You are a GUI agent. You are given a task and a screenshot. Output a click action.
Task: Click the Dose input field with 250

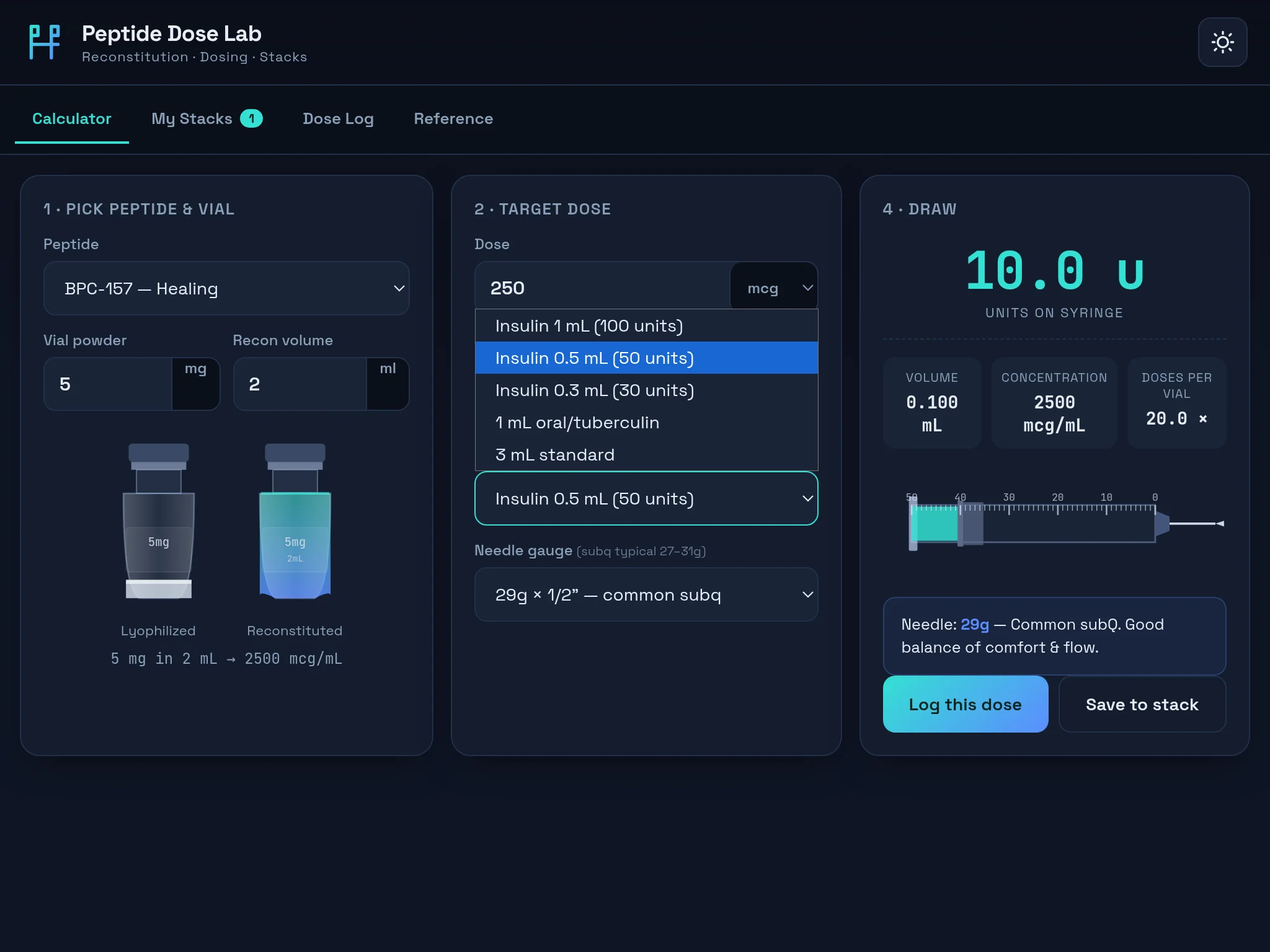coord(603,288)
